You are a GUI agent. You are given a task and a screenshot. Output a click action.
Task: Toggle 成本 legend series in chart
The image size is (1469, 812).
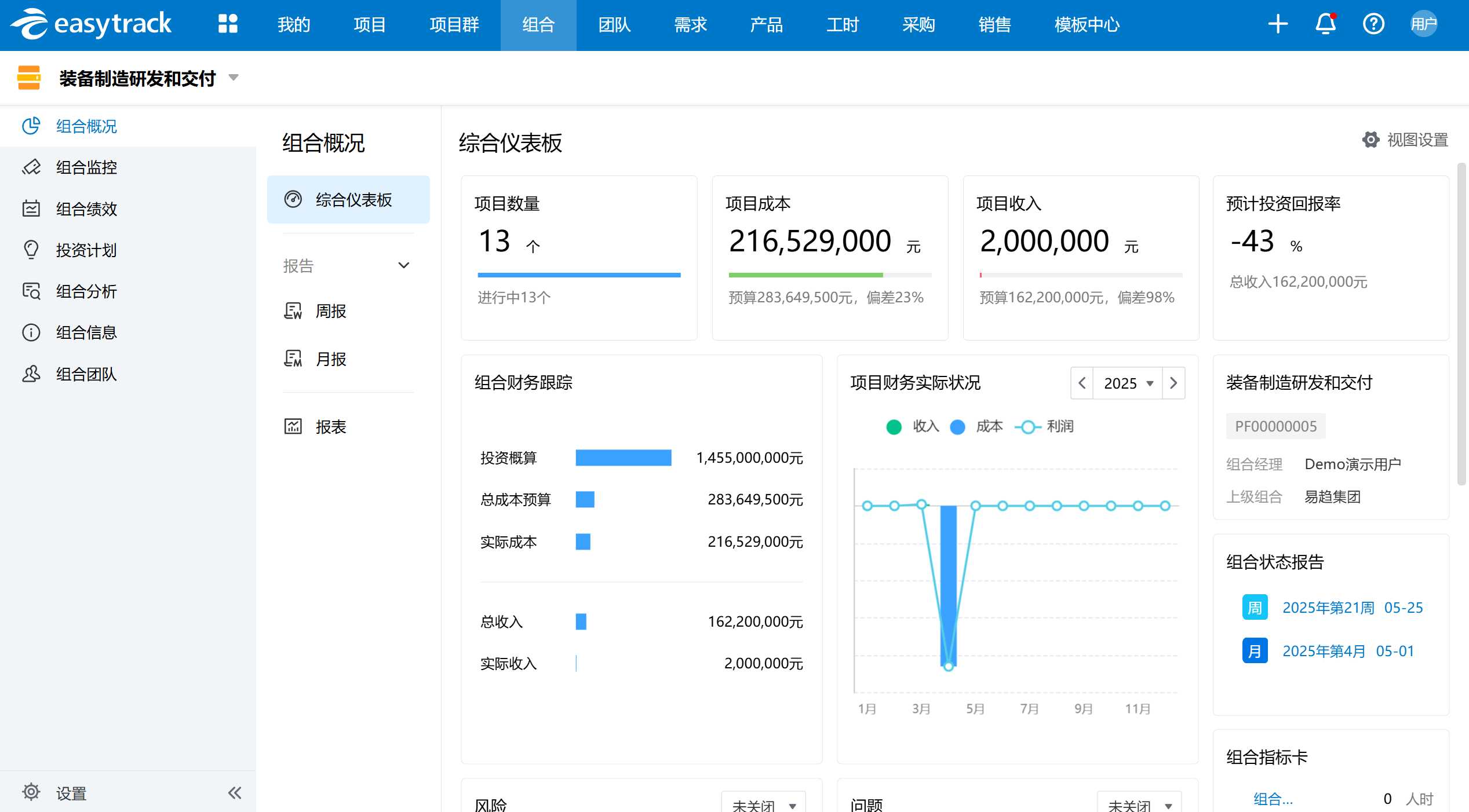click(958, 427)
